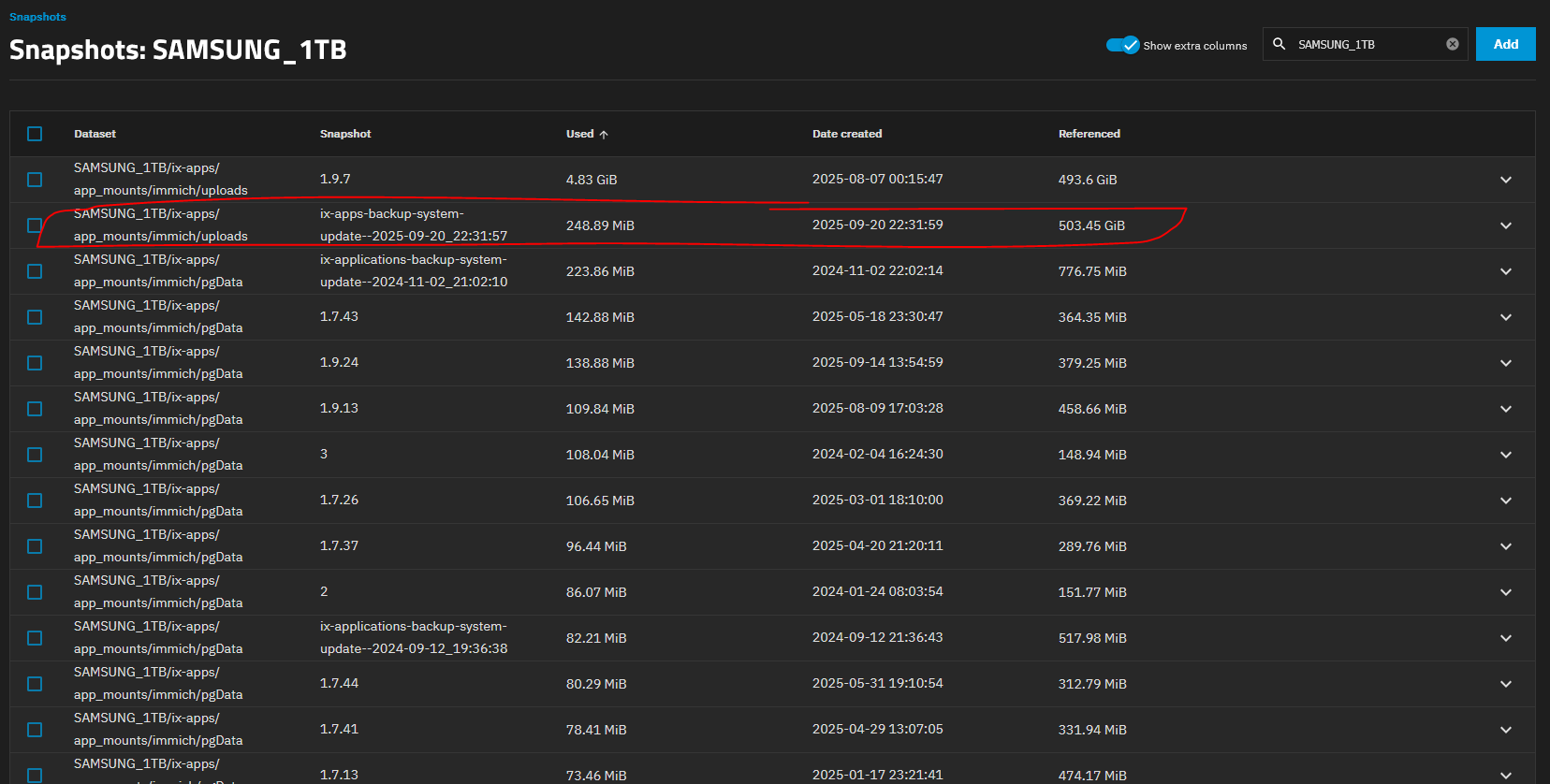Click the 96.44 MiB used value
Screen dimensions: 1550x784
596,546
